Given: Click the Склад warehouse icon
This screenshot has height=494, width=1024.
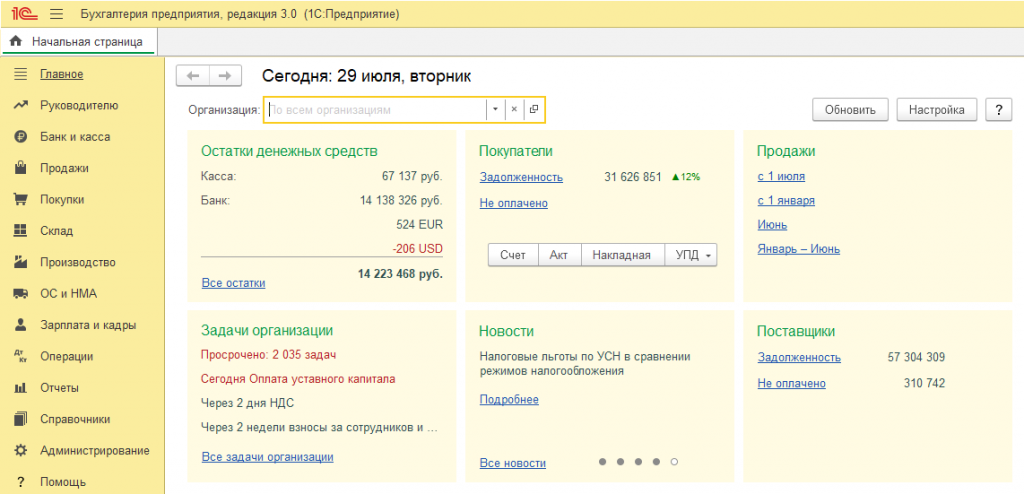Looking at the screenshot, I should click(21, 231).
